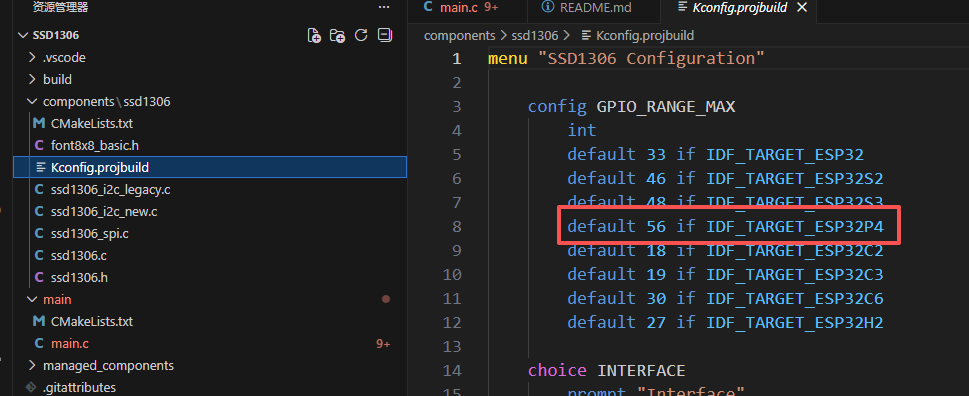
Task: Expand the managed_components folder
Action: (x=32, y=366)
